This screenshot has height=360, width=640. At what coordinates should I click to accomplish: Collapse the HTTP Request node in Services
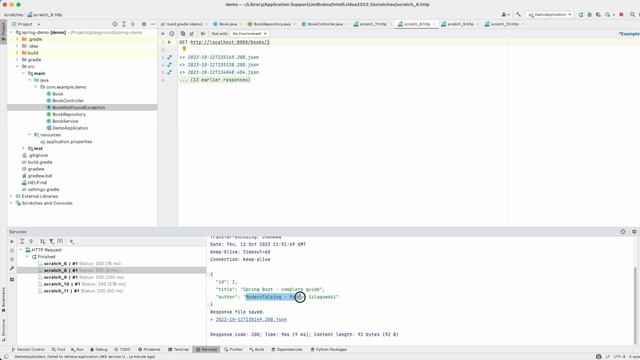pyautogui.click(x=21, y=250)
